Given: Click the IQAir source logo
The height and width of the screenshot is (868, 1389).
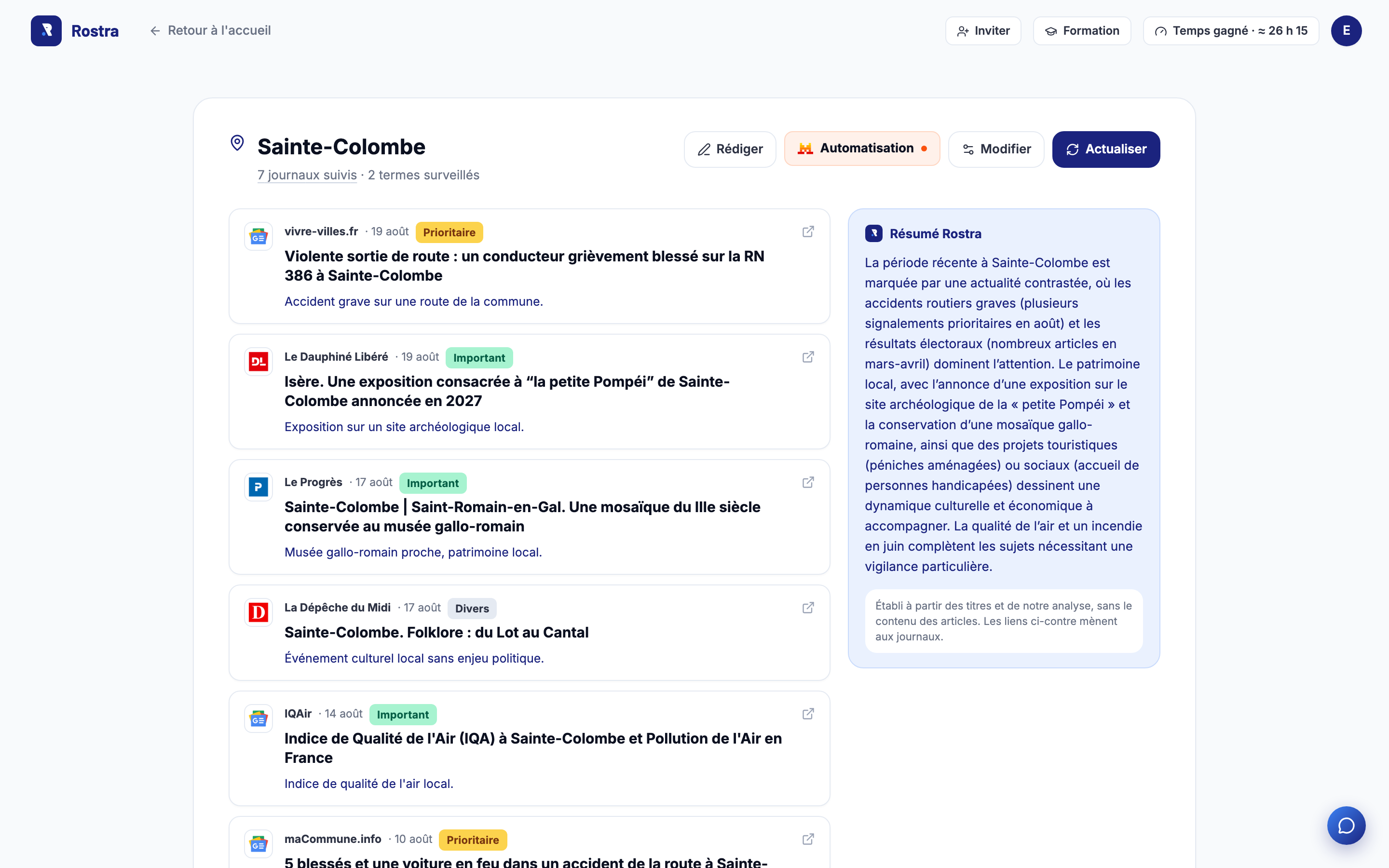Looking at the screenshot, I should coord(259,718).
